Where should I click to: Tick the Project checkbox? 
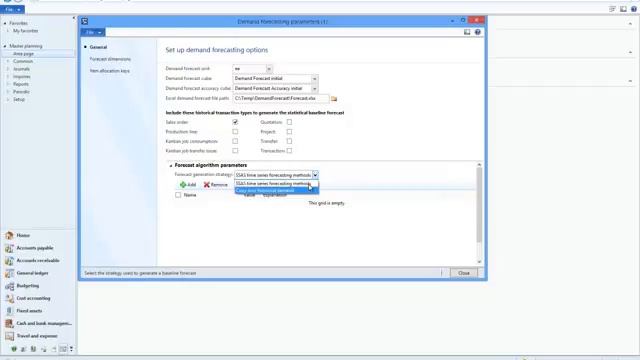(x=289, y=132)
